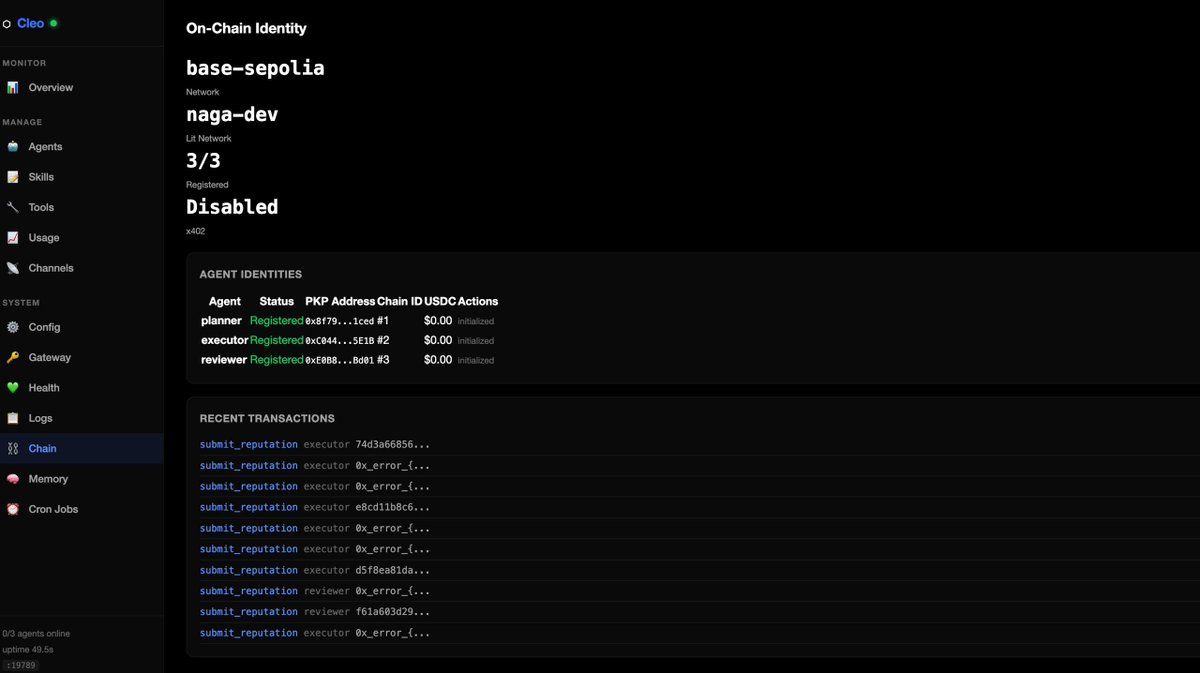
Task: Click Registered status in the #2 row
Action: [276, 340]
